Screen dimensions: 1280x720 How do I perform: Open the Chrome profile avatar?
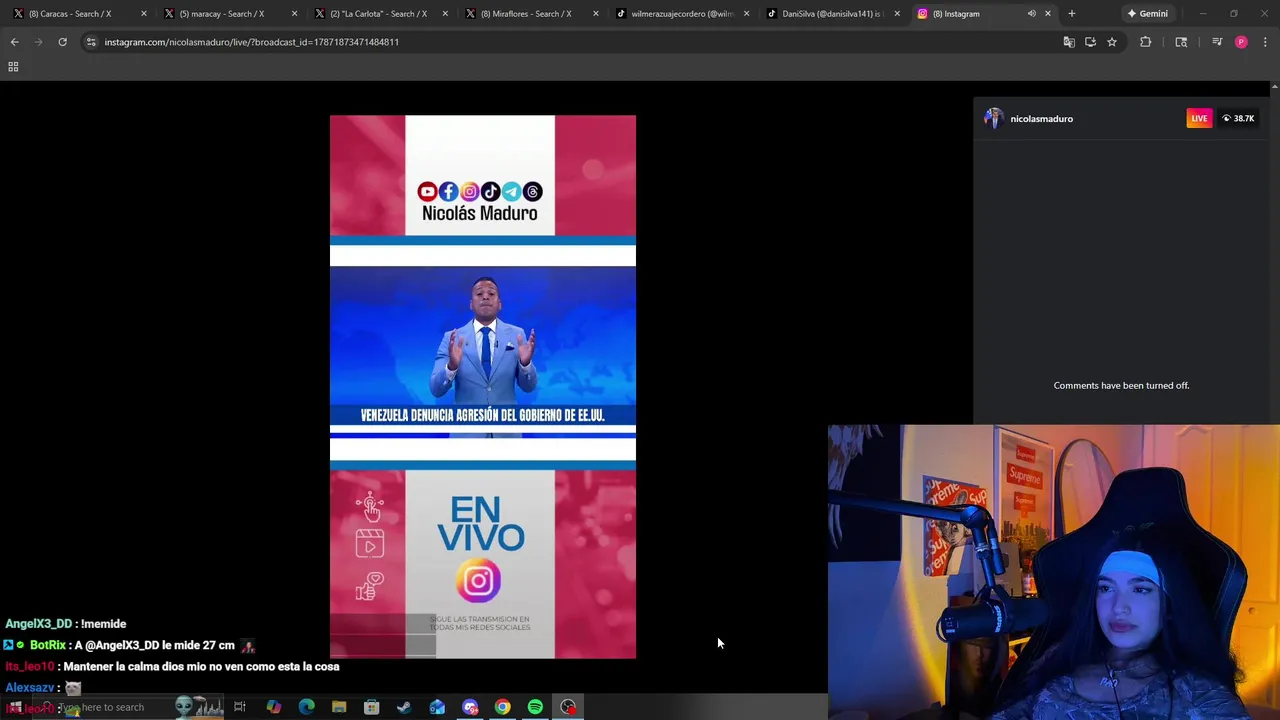pyautogui.click(x=1241, y=42)
